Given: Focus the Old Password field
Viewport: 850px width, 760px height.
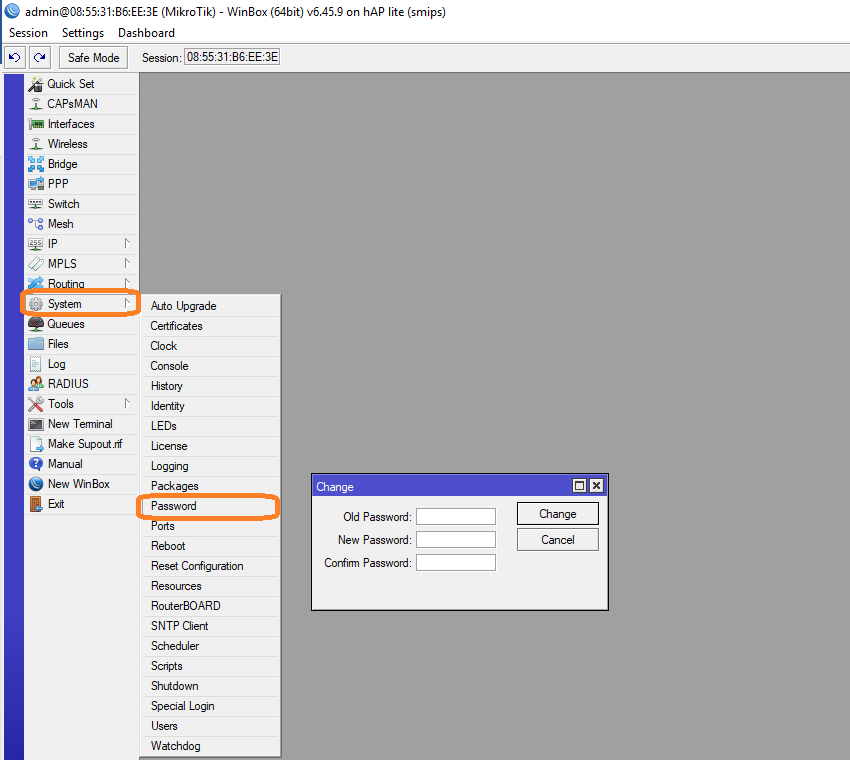Looking at the screenshot, I should pos(455,517).
